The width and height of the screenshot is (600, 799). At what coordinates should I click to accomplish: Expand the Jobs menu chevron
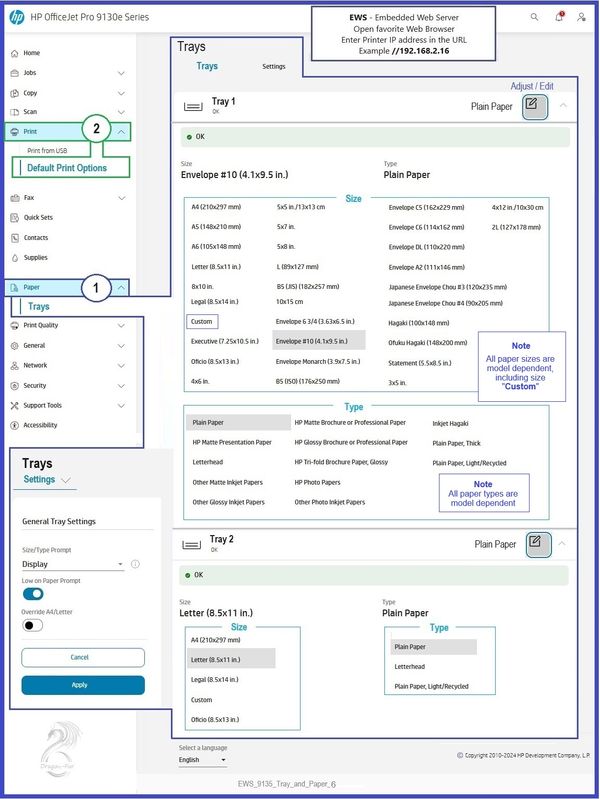pyautogui.click(x=121, y=73)
